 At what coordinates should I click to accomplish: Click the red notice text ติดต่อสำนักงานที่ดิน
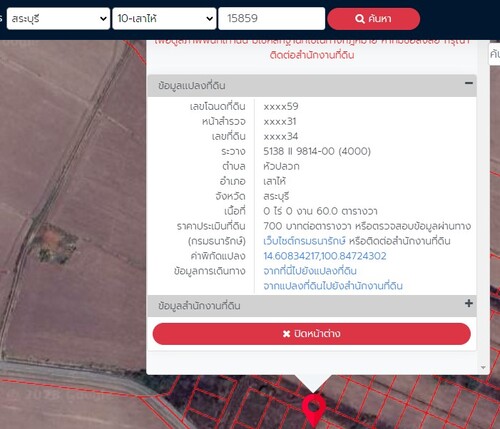pyautogui.click(x=312, y=55)
